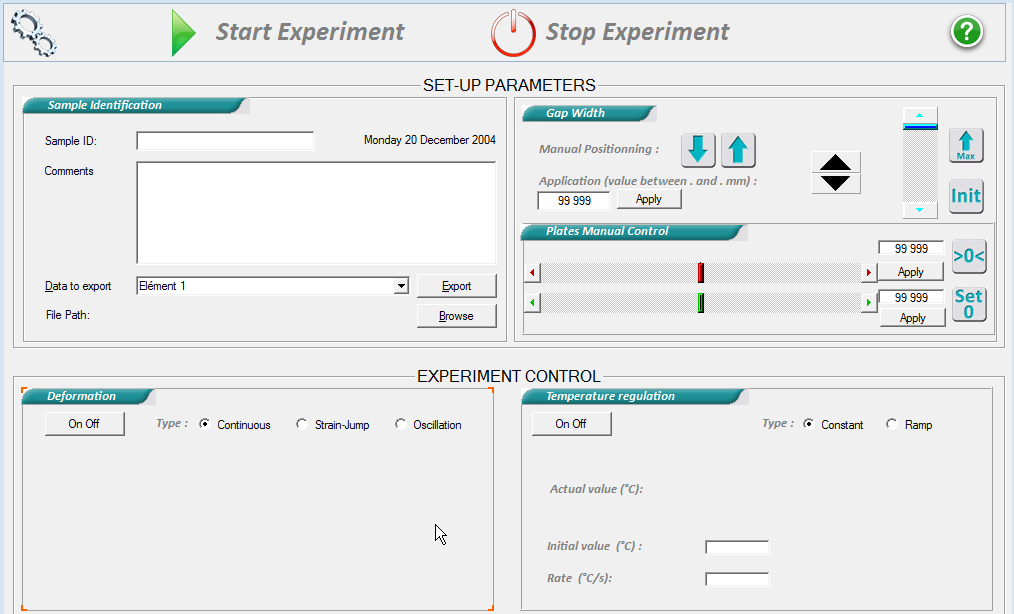Click the Export button
The height and width of the screenshot is (614, 1014).
pyautogui.click(x=456, y=286)
